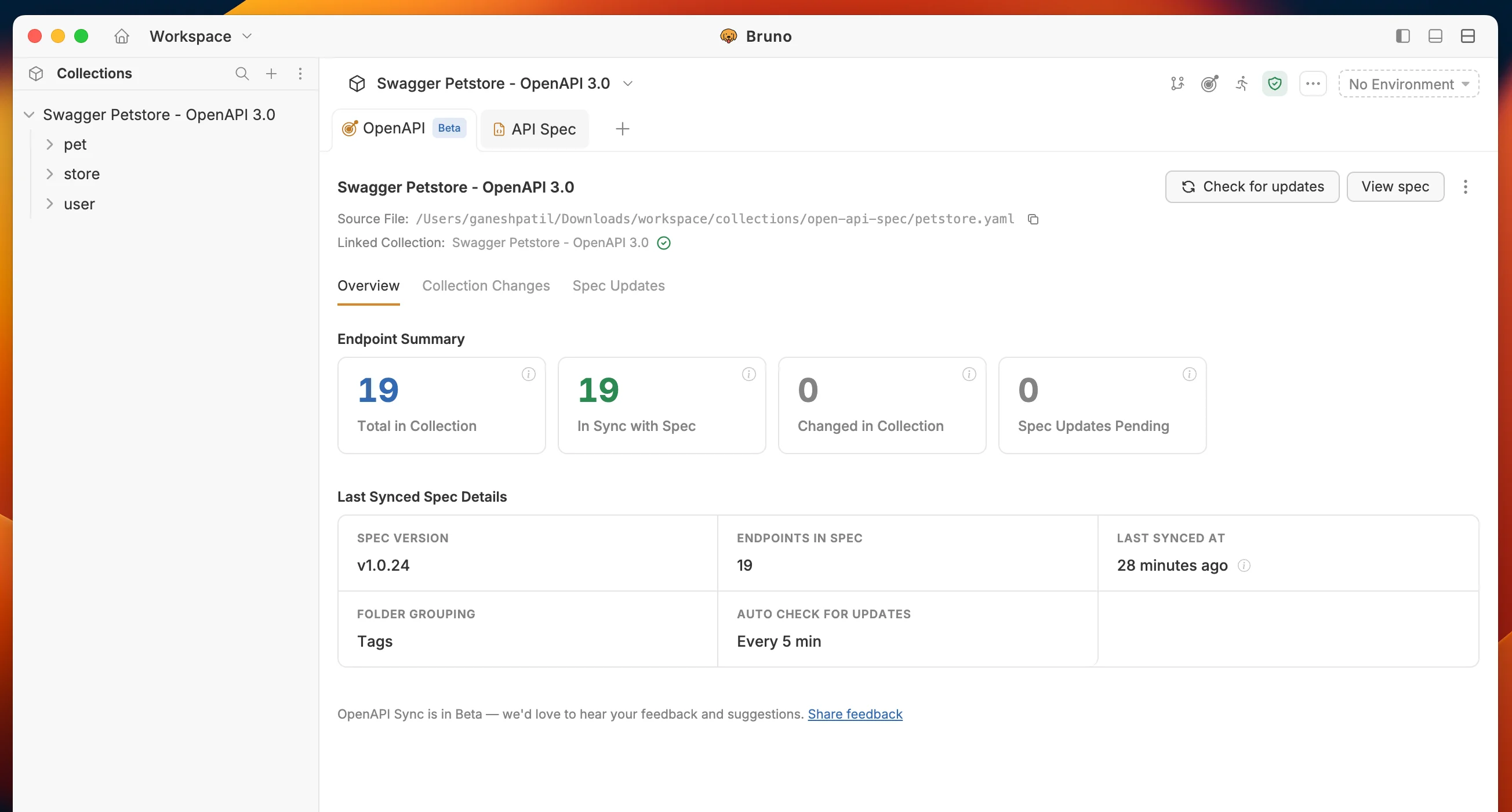The image size is (1512, 812).
Task: Click the Spec Updates Pending card
Action: [1102, 405]
